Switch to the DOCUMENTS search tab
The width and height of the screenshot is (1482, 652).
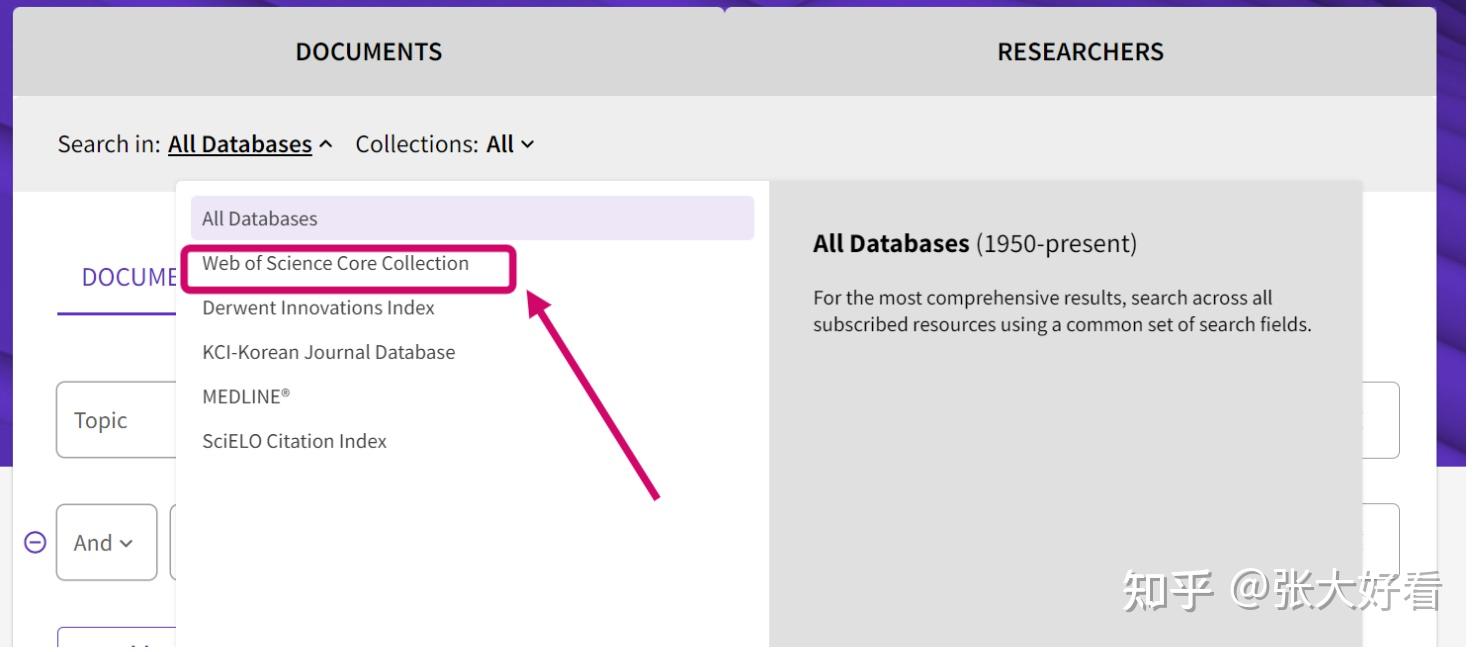coord(369,52)
